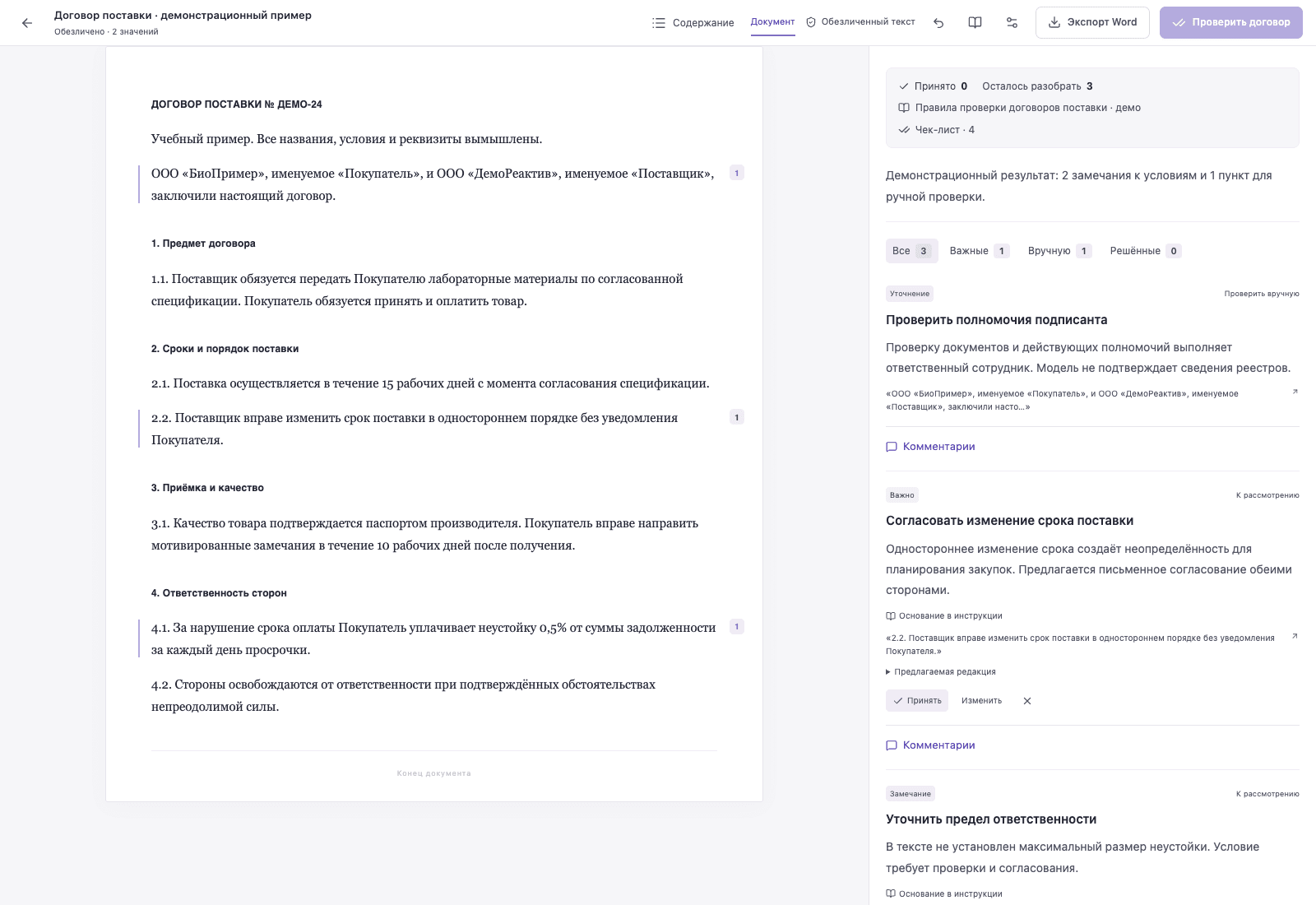Click the annotation badge beside clause 2.2
The image size is (1316, 905).
(736, 417)
